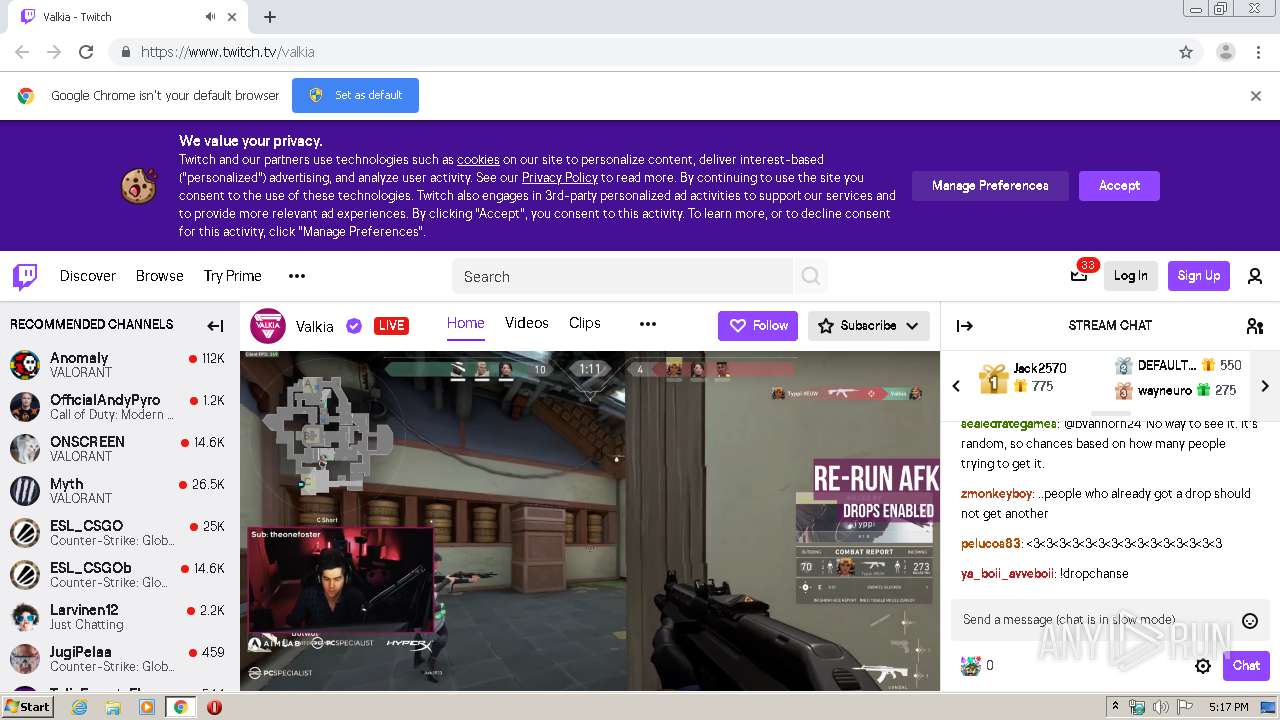This screenshot has width=1280, height=720.
Task: Click the Twitch logo home icon
Action: (x=25, y=276)
